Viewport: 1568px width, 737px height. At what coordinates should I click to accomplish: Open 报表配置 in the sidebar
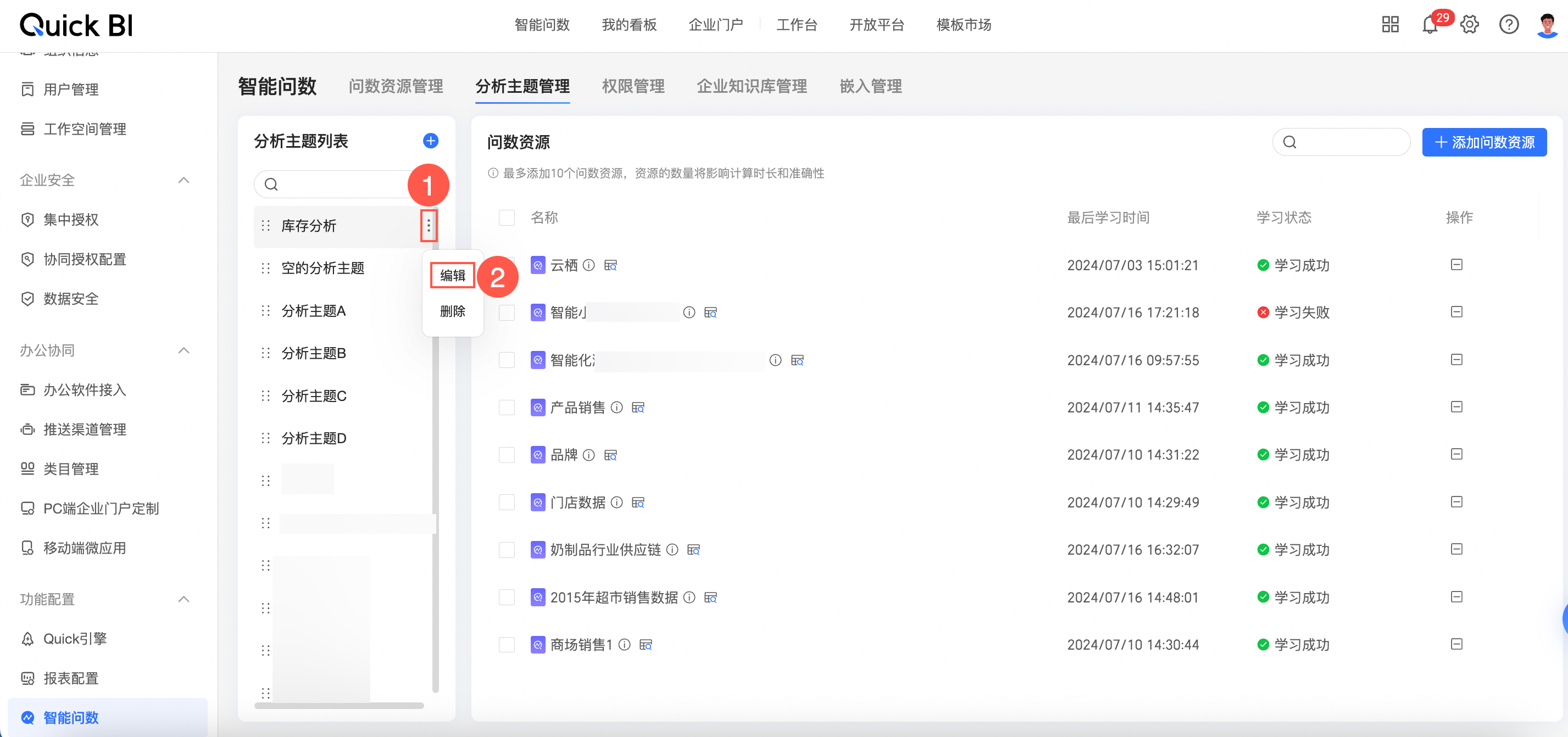71,679
